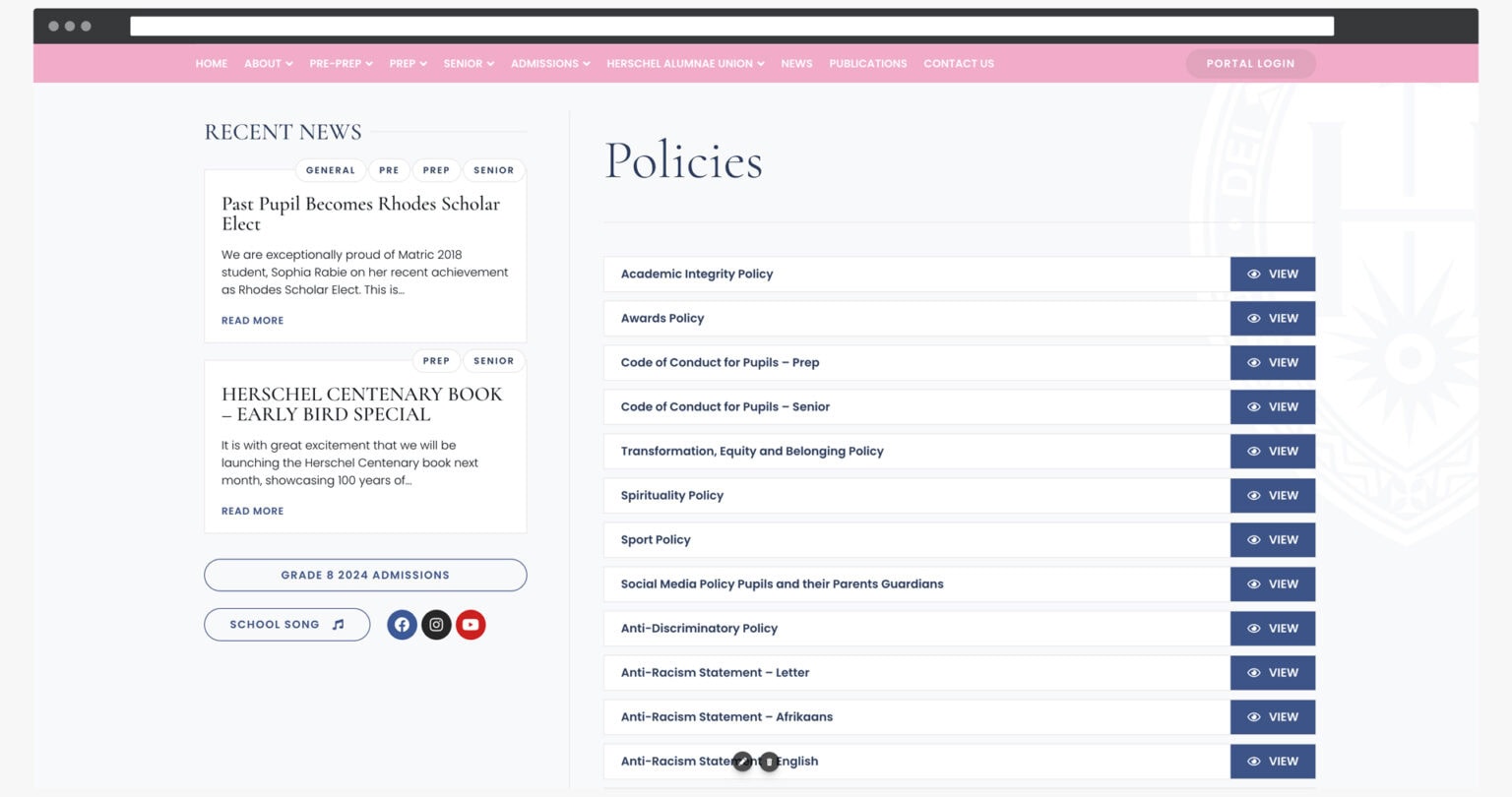1512x797 pixels.
Task: Expand the About dropdown menu
Action: [268, 64]
